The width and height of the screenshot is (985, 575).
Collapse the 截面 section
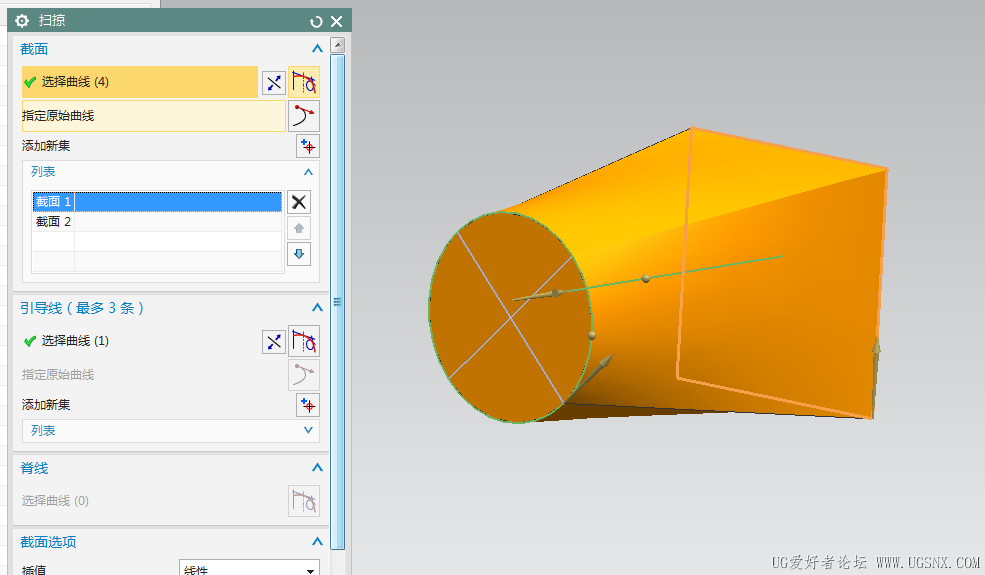[317, 49]
